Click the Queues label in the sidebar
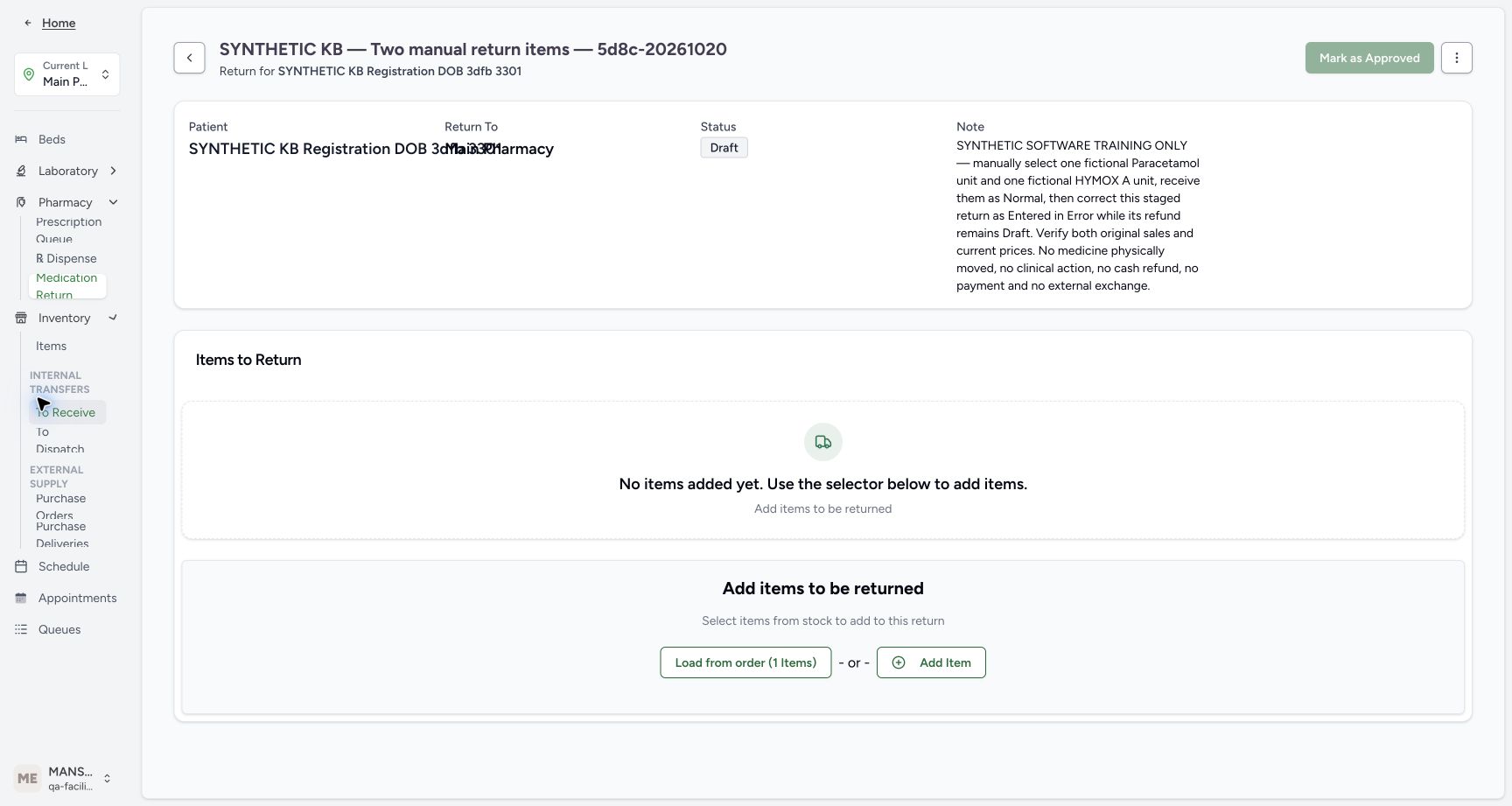 coord(59,629)
